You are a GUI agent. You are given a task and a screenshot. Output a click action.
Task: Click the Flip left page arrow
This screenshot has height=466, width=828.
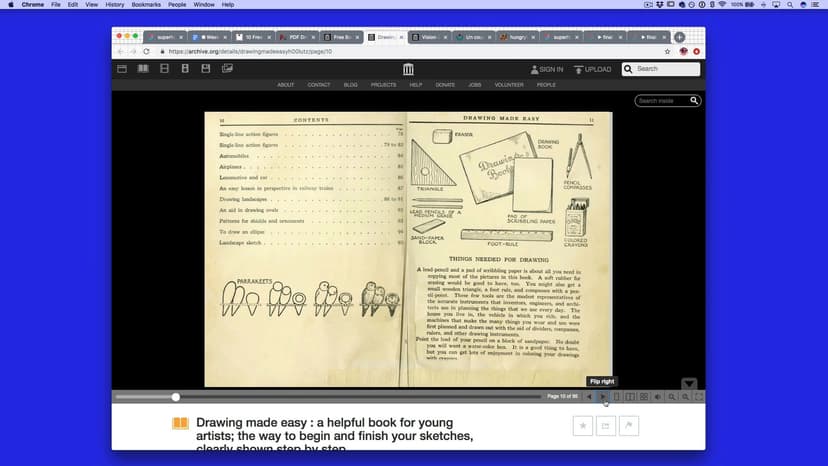(589, 397)
